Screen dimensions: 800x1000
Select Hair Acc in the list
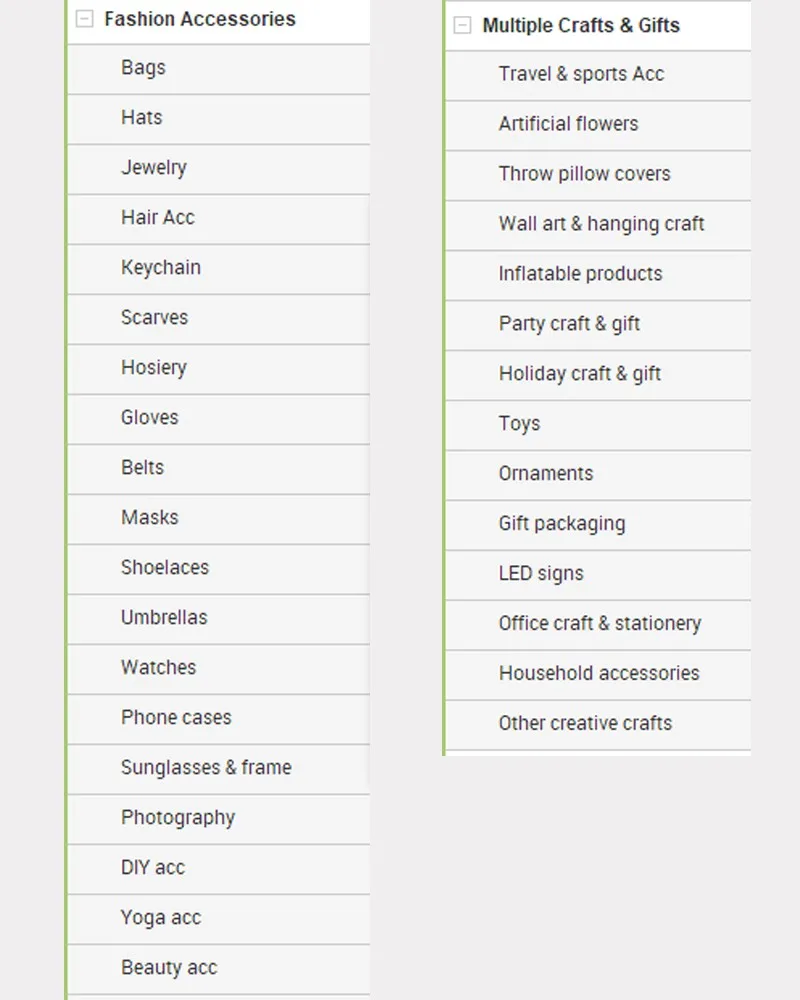pyautogui.click(x=218, y=219)
